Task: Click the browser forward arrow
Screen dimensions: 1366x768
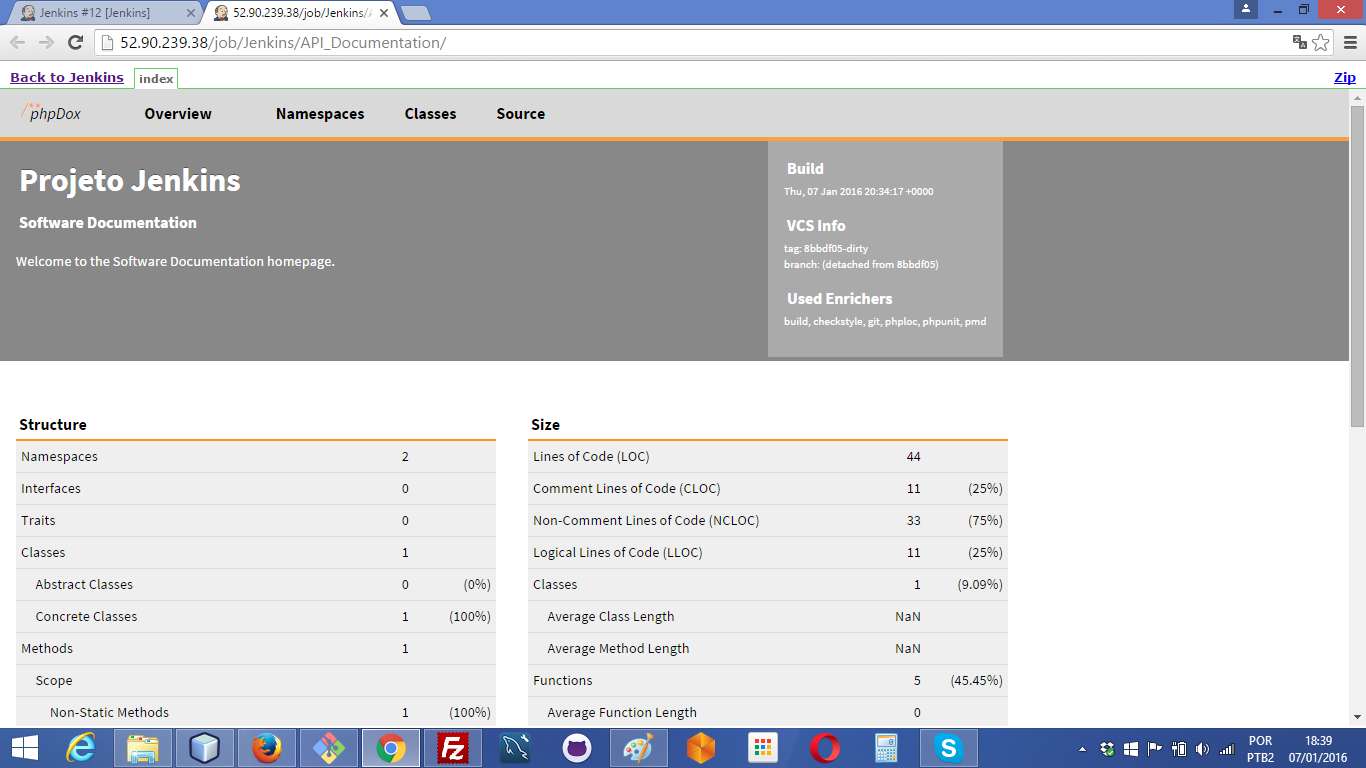Action: click(46, 42)
